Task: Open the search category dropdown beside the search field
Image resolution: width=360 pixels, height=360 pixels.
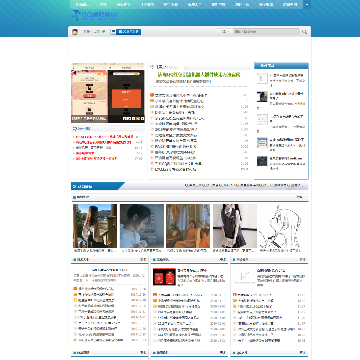Action: tap(225, 32)
